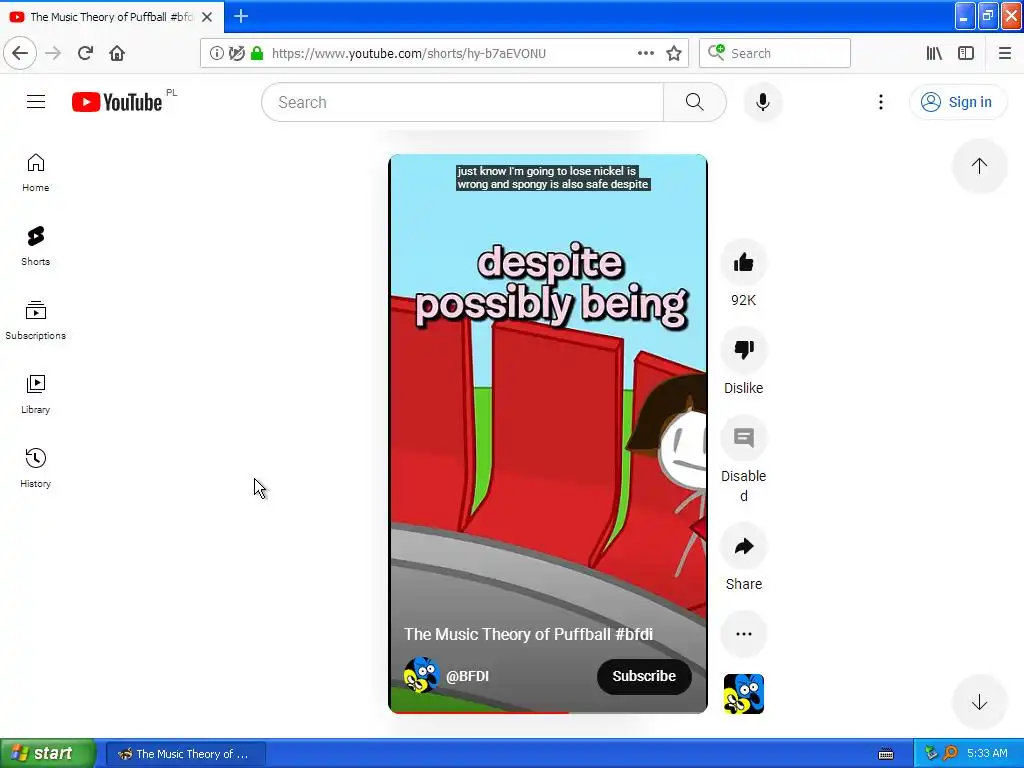Open a new tab with plus button

(x=241, y=16)
